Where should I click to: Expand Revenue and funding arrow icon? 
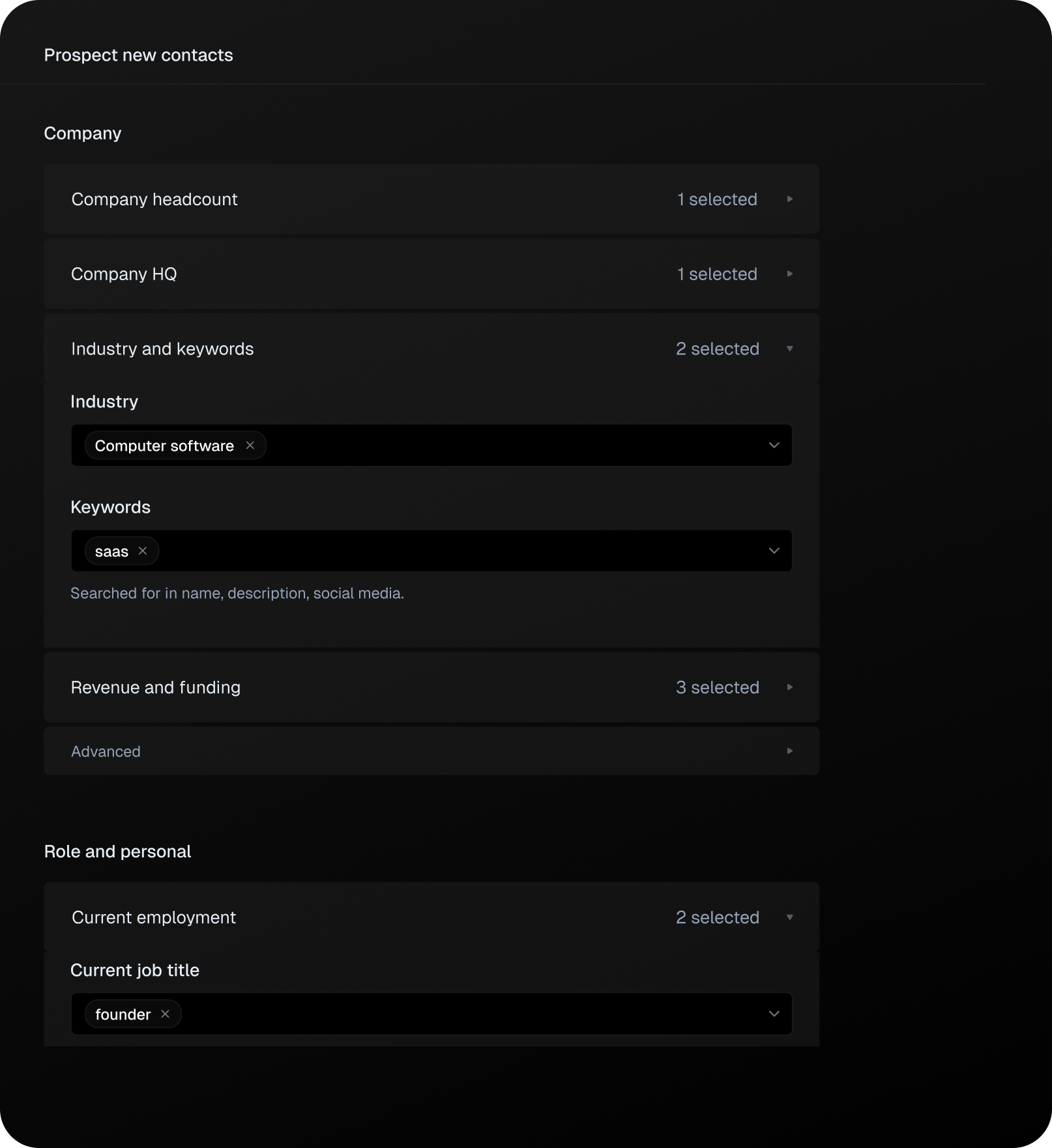point(789,687)
